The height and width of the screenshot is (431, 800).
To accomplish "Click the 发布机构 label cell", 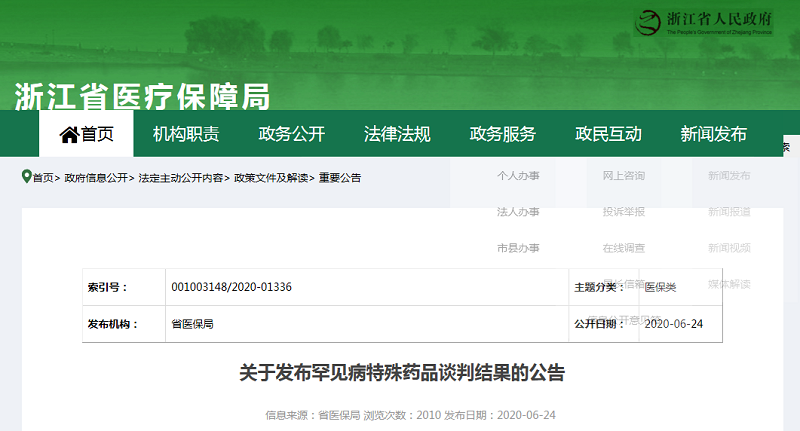I will coord(124,324).
